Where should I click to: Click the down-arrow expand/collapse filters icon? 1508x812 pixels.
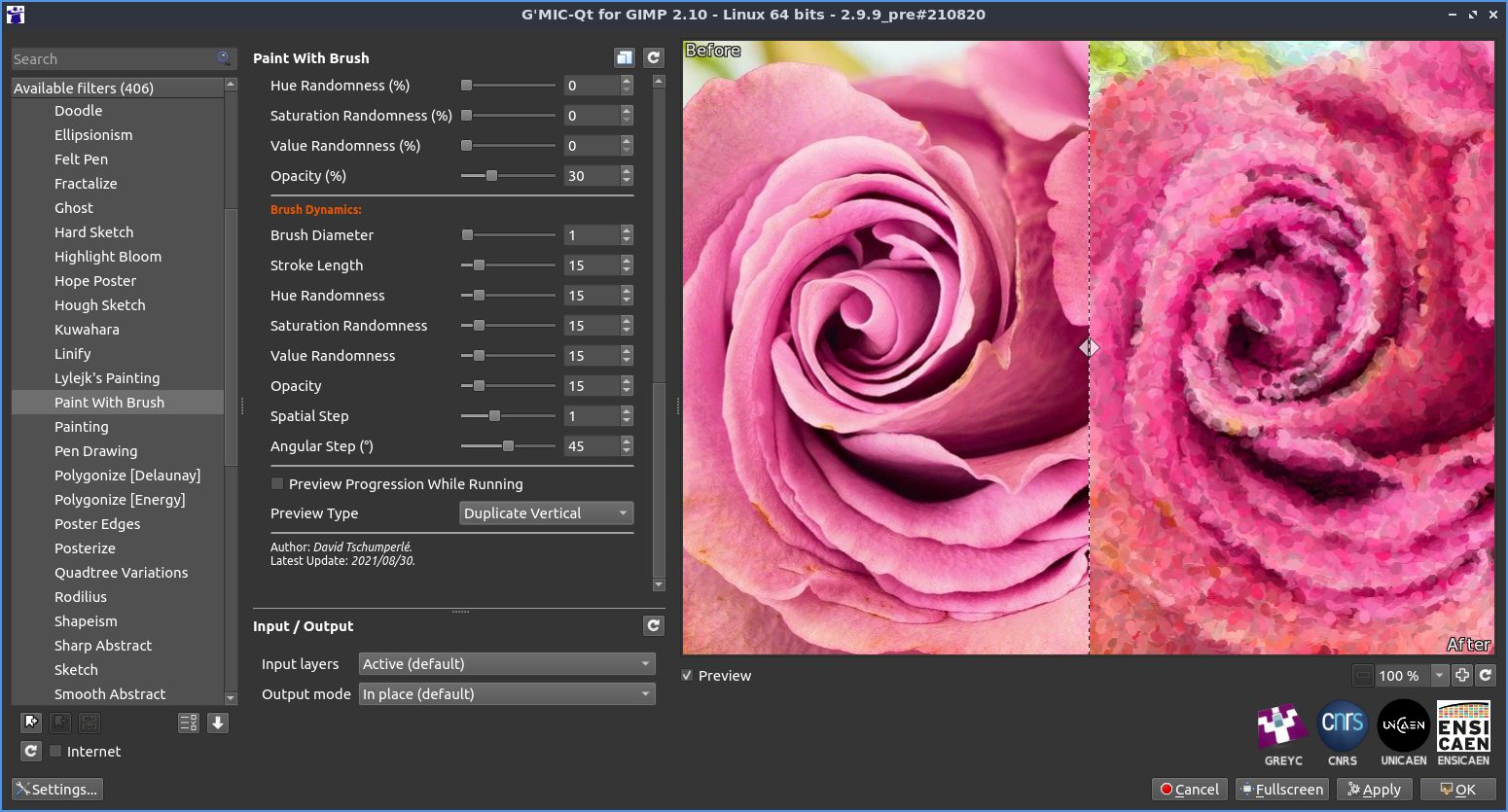[x=218, y=723]
